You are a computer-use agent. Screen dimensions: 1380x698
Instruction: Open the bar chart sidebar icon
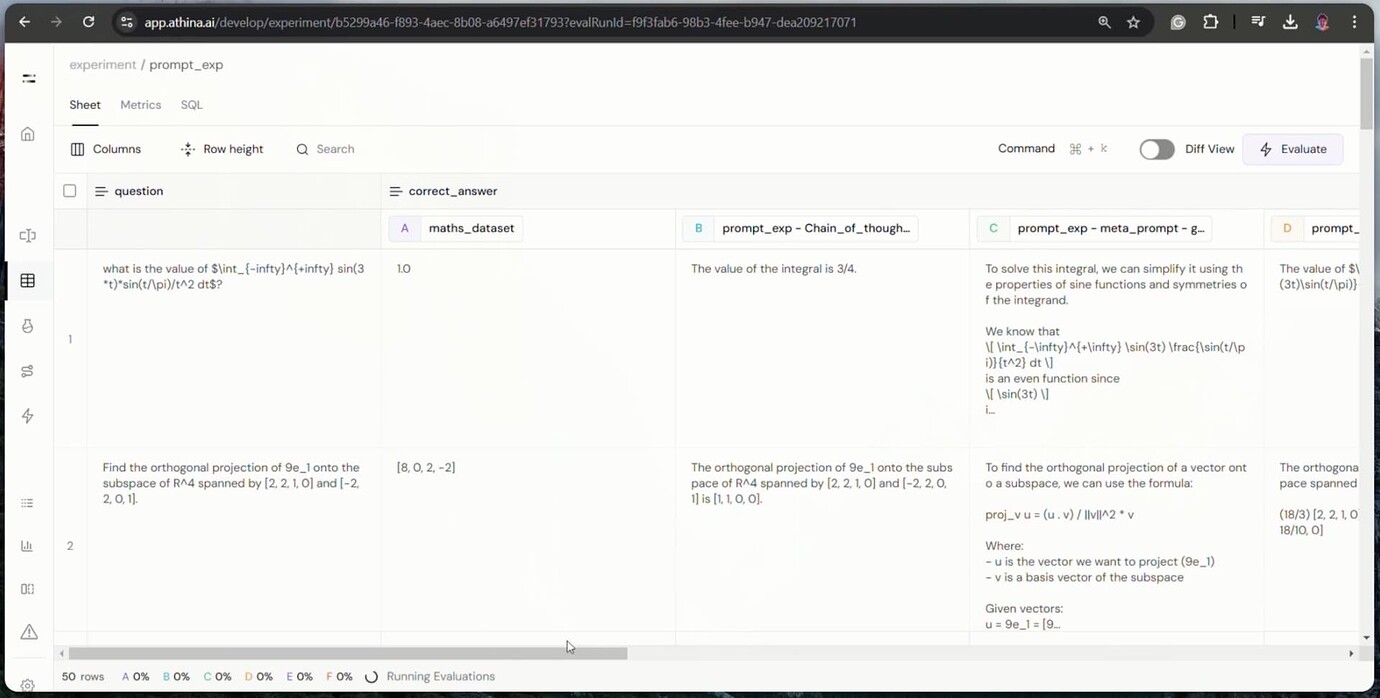pos(28,546)
